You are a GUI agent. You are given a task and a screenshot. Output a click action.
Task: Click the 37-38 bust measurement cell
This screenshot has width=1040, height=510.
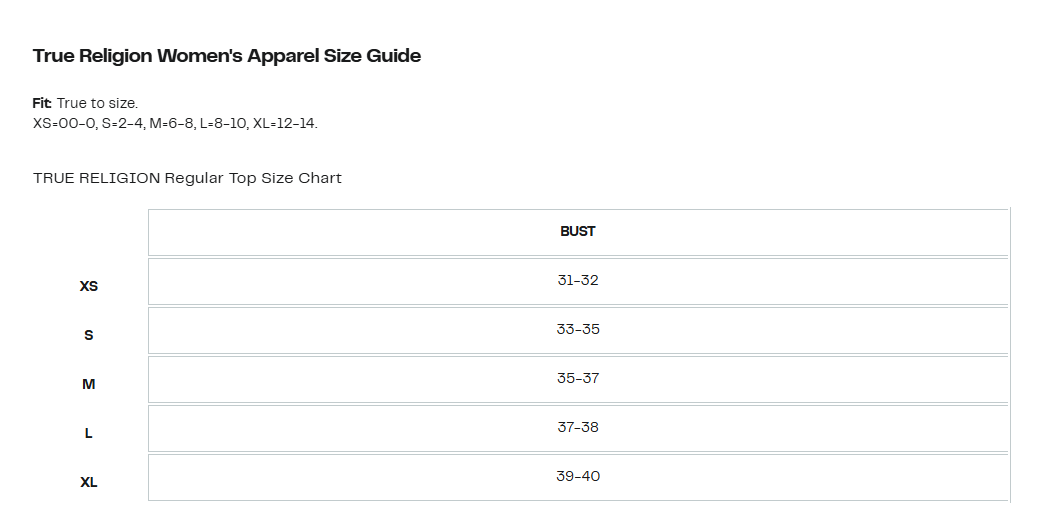tap(578, 427)
